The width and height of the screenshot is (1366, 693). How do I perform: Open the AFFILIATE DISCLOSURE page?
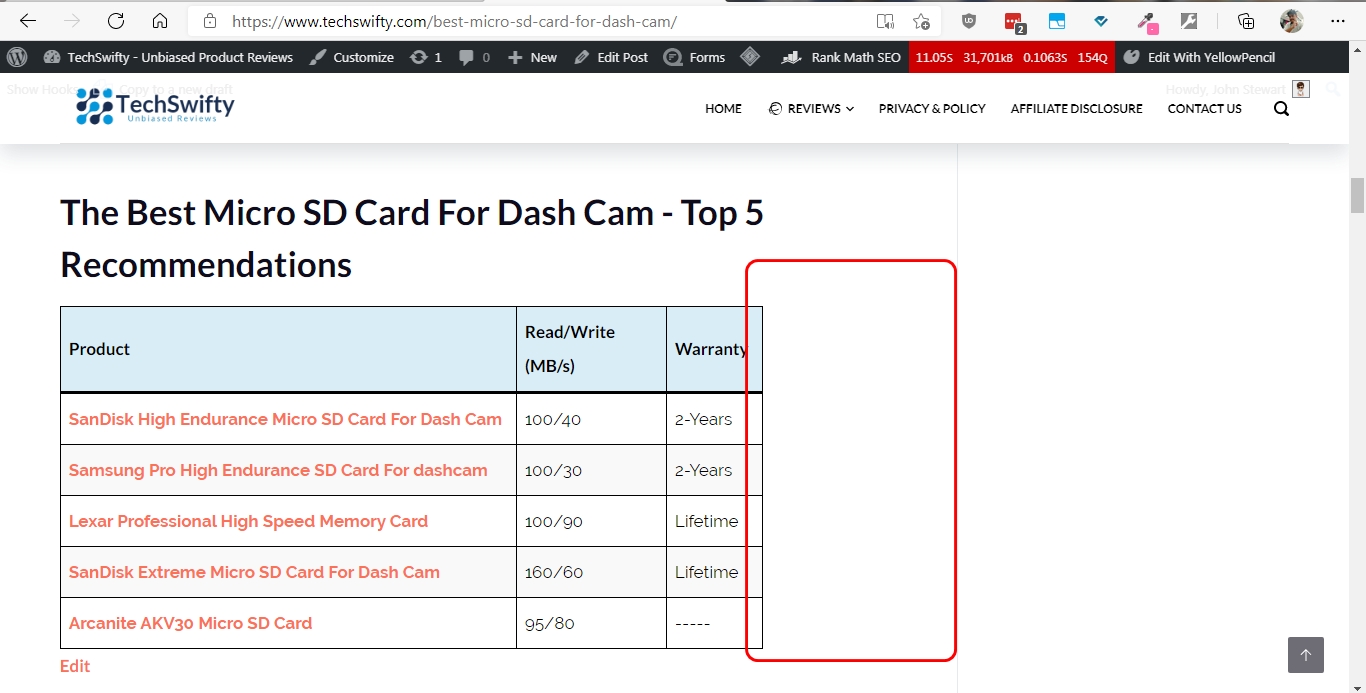point(1076,108)
